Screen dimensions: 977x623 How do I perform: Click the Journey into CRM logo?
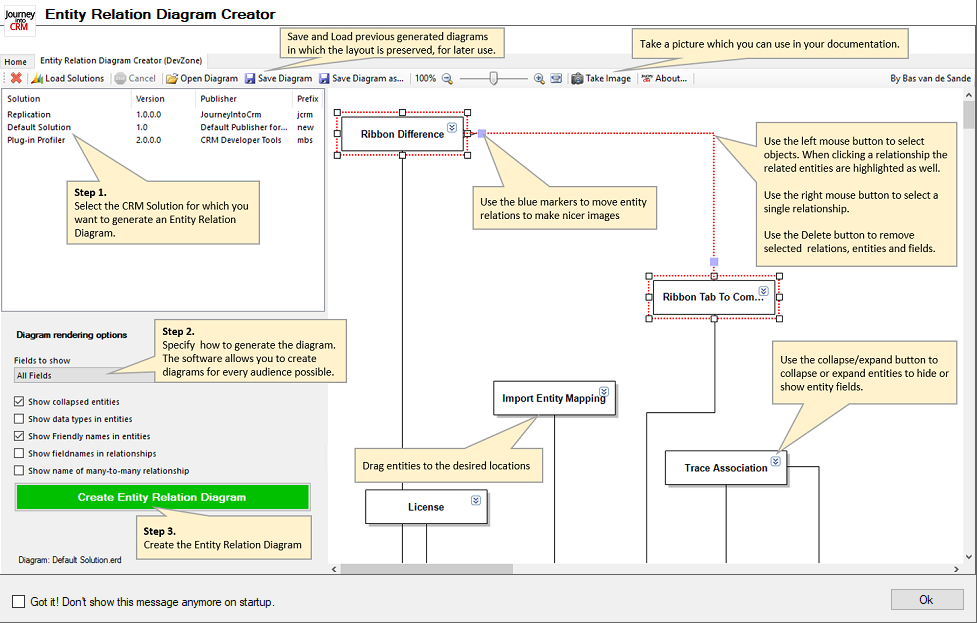(20, 20)
